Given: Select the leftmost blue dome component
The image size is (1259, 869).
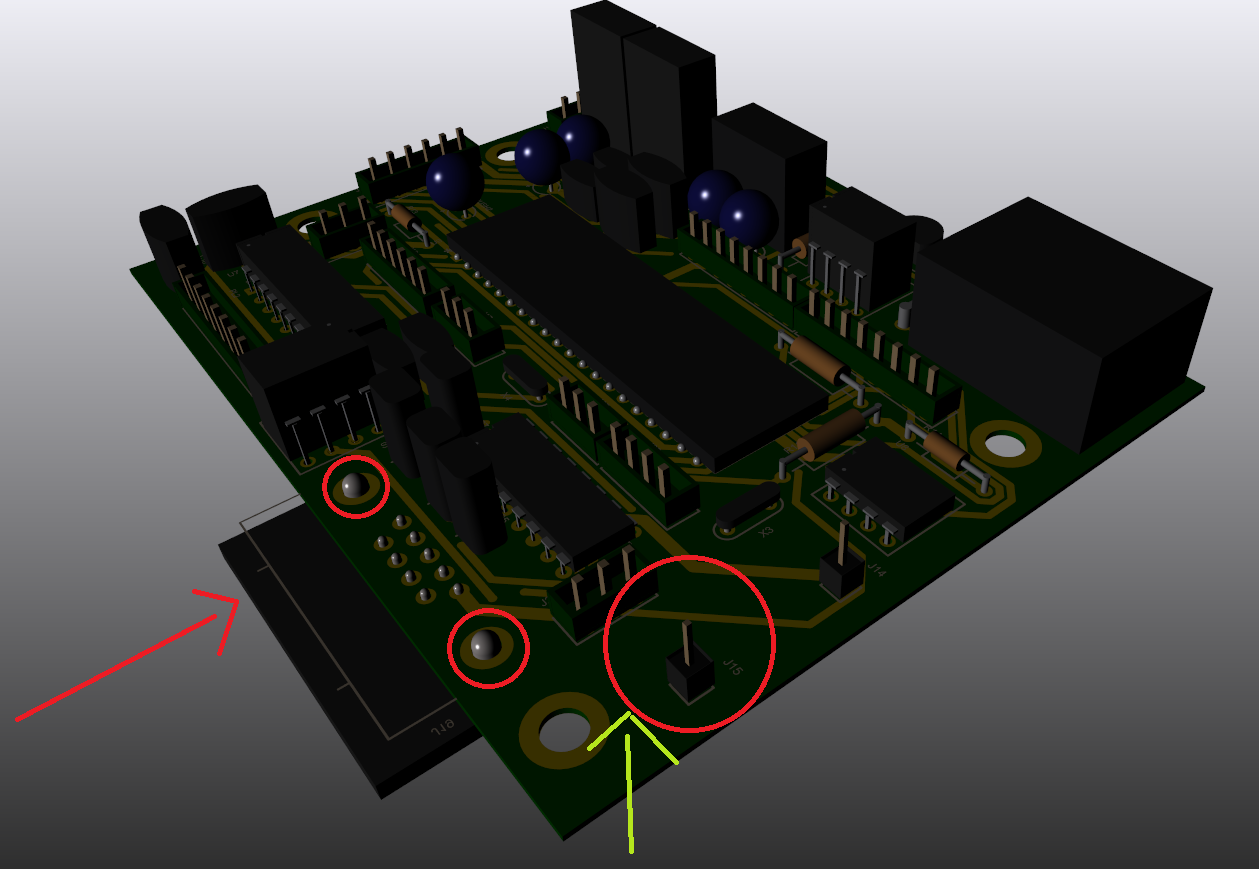Looking at the screenshot, I should click(x=455, y=181).
